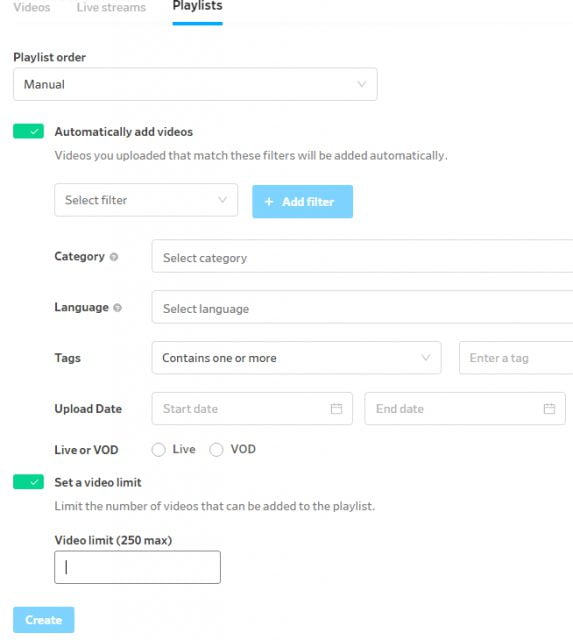
Task: Select the VOD radio option
Action: pyautogui.click(x=216, y=450)
